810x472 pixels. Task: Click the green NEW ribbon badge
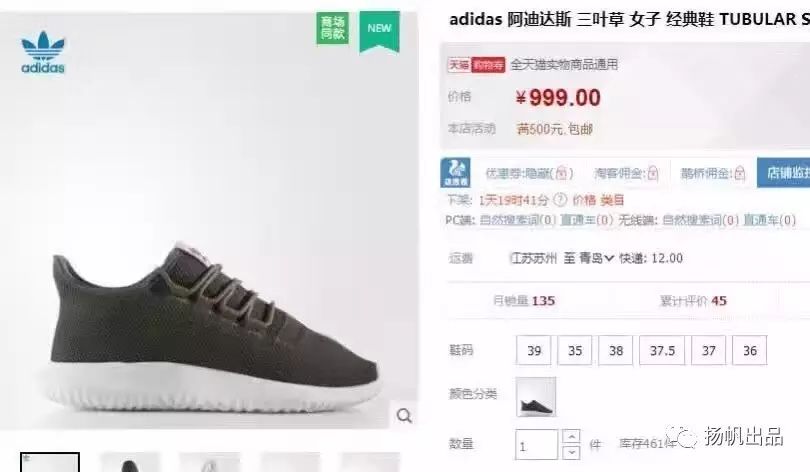click(380, 31)
